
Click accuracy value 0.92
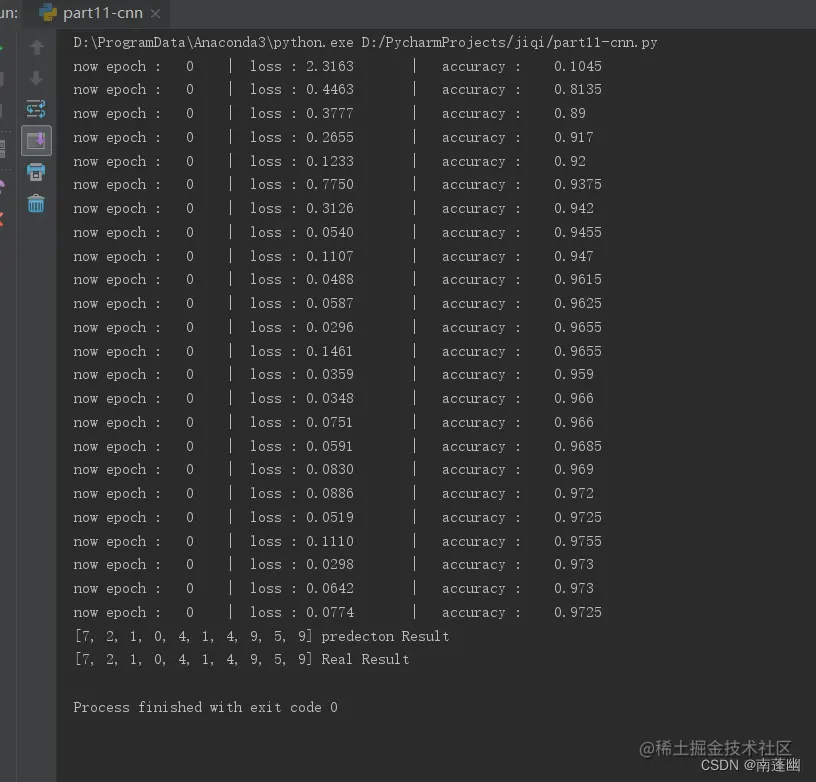pyautogui.click(x=570, y=161)
